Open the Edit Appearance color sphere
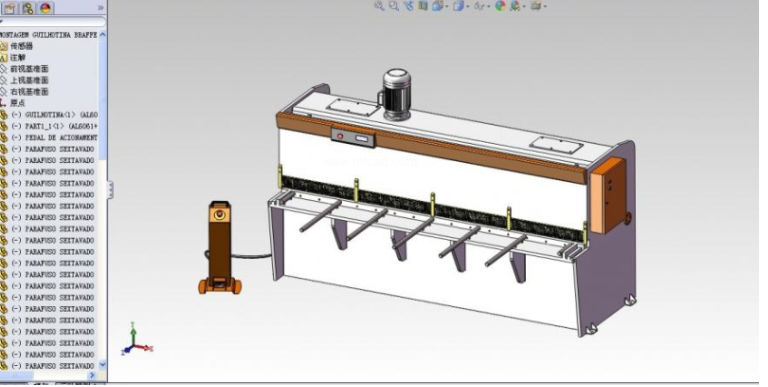Screen dimensions: 768x387 pyautogui.click(x=500, y=6)
